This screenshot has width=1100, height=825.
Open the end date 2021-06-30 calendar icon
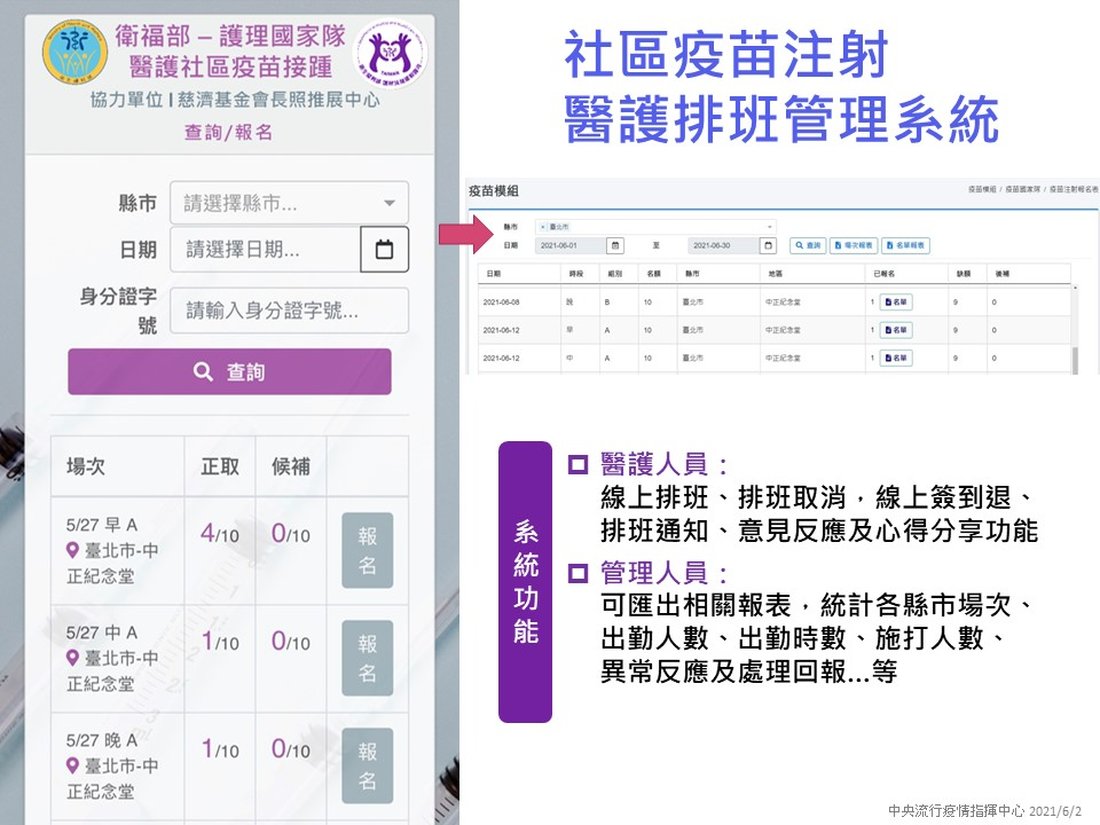click(x=768, y=245)
